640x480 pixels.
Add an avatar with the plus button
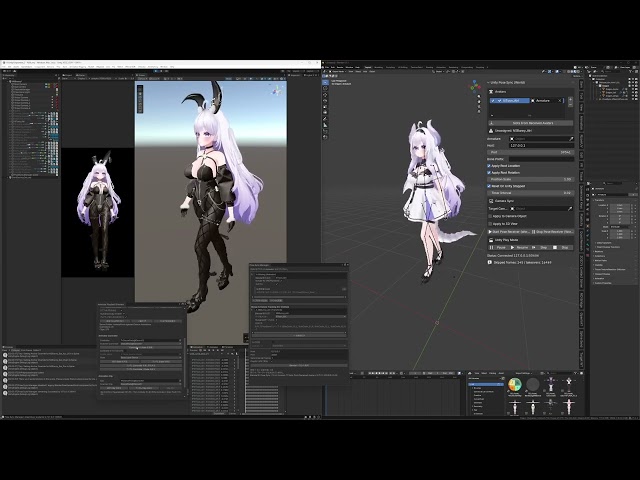[570, 100]
